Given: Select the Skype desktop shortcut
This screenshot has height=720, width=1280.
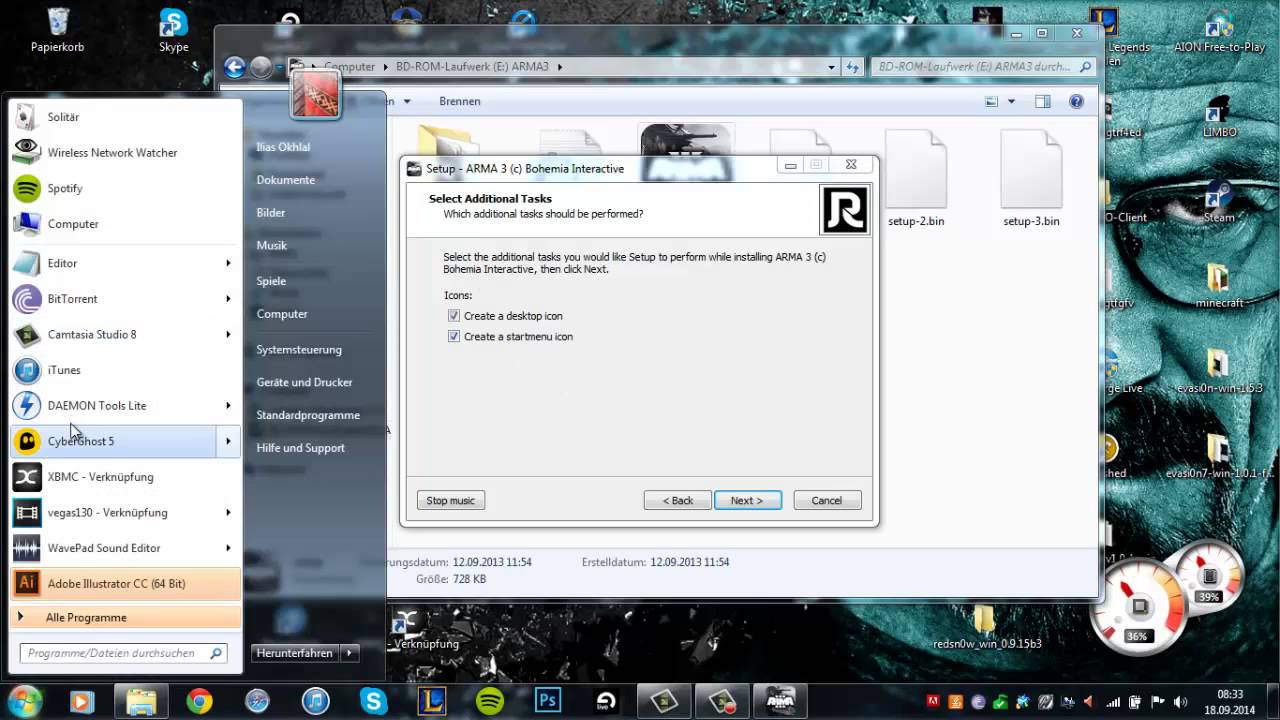Looking at the screenshot, I should 173,29.
